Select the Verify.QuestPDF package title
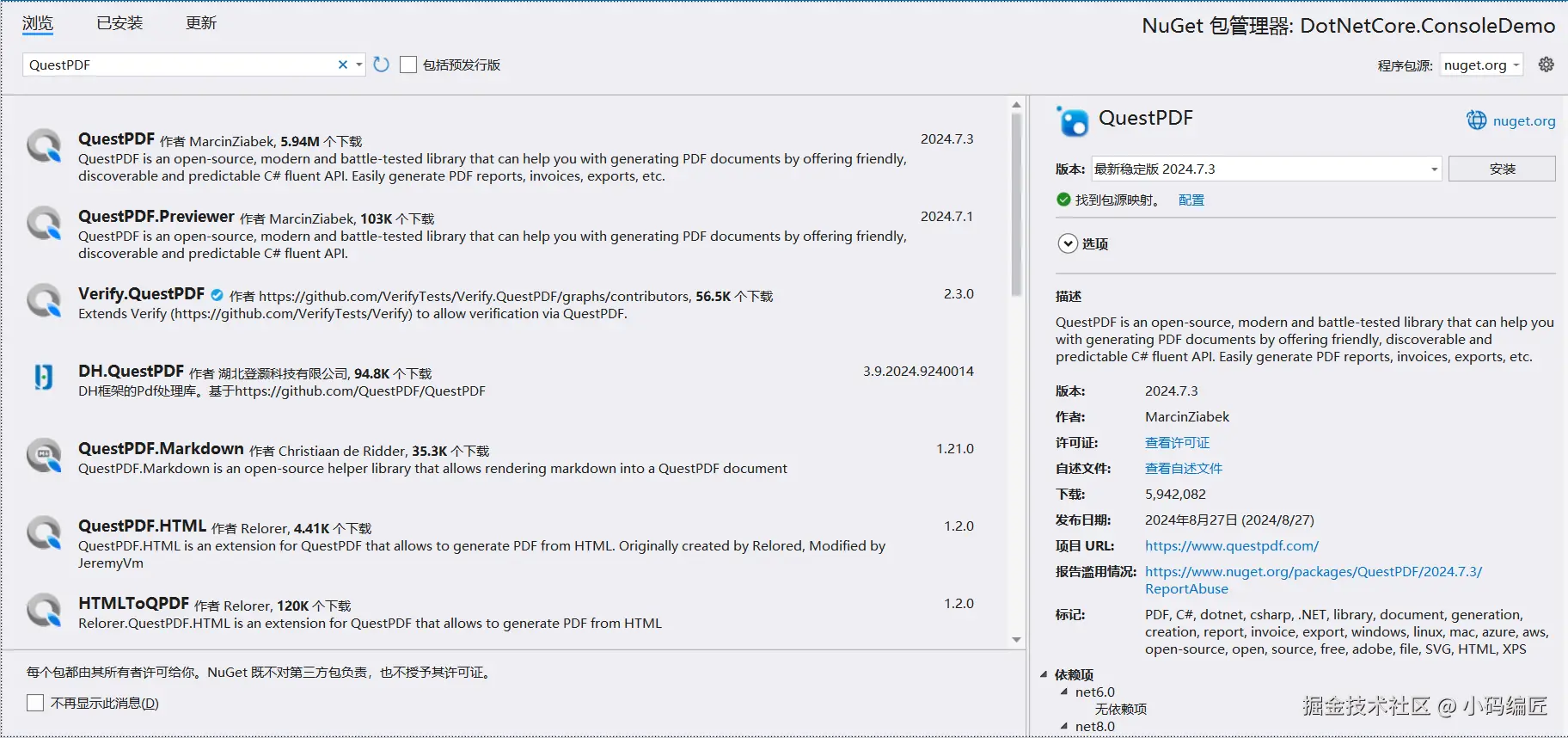This screenshot has width=1568, height=738. point(142,293)
